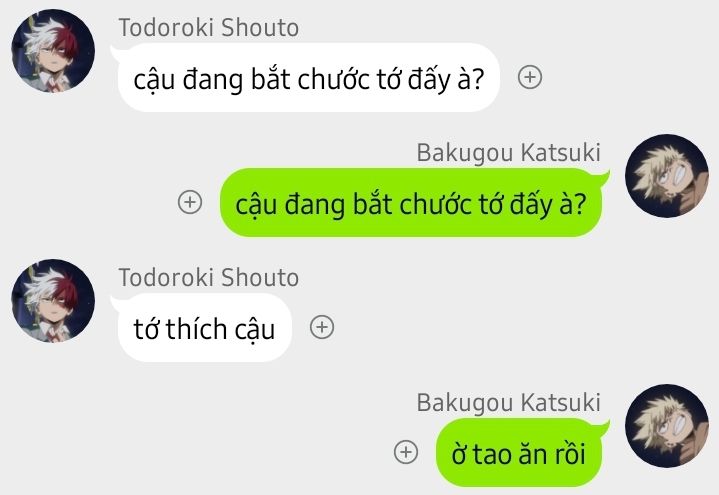The height and width of the screenshot is (495, 719).
Task: Select green bubble 'cậu đang bắt chước tớ đấy à?'
Action: [x=415, y=202]
